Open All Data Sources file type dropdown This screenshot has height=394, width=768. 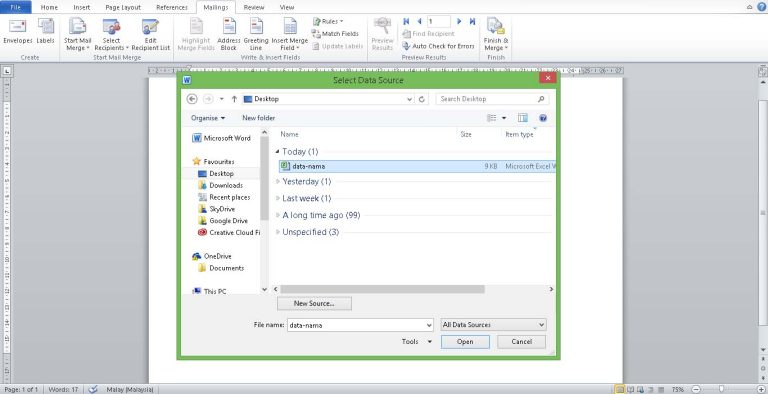pos(493,325)
